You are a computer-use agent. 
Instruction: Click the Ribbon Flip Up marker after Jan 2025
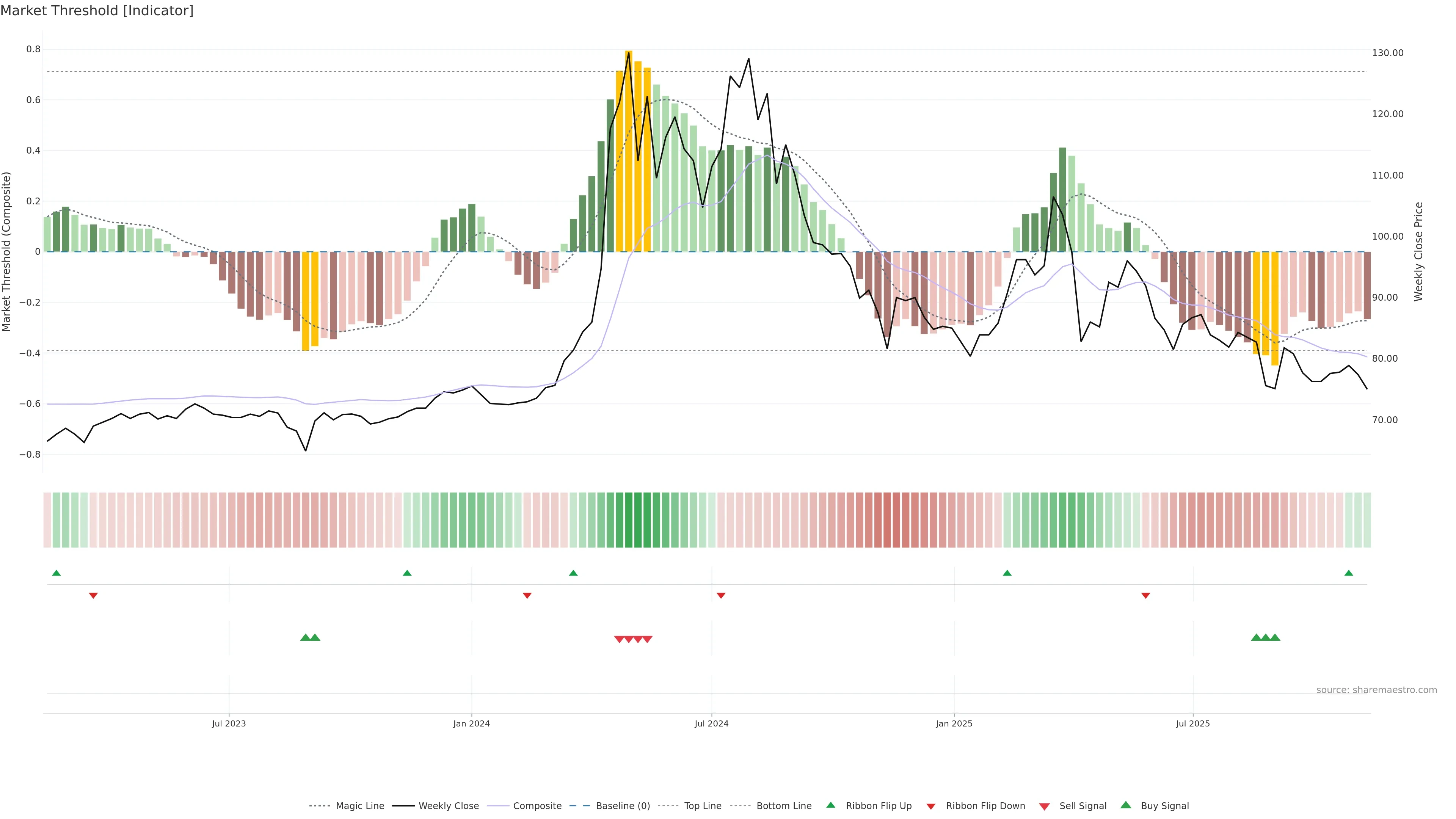[x=1007, y=573]
